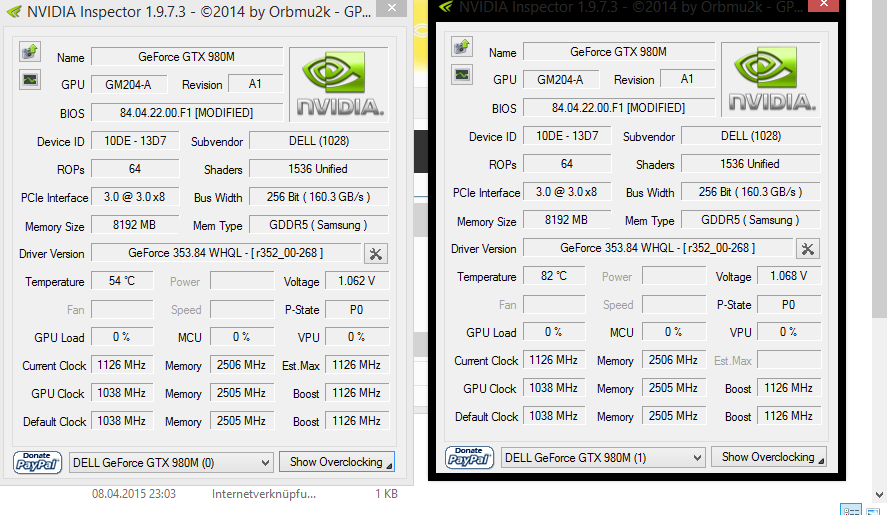
Task: Click Subvendor DELL (1028) in the right window
Action: click(x=751, y=136)
